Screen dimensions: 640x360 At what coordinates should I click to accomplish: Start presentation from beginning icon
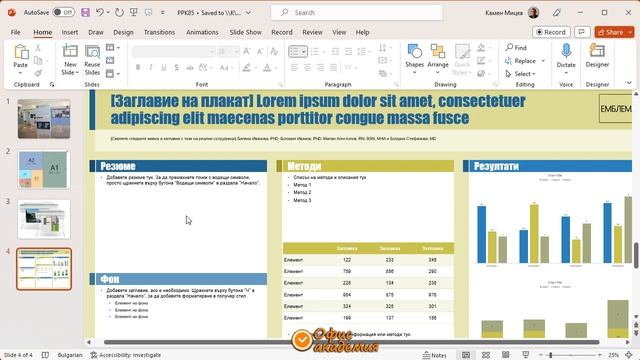(133, 13)
